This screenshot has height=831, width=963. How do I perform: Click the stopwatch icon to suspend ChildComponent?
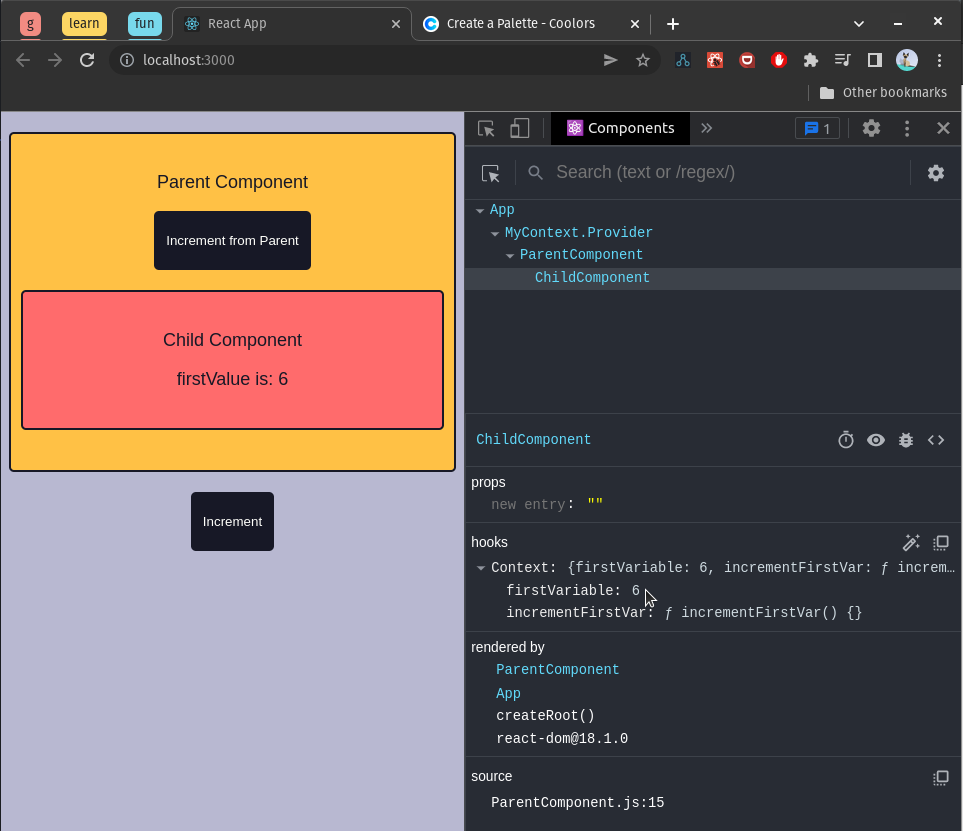coord(846,440)
